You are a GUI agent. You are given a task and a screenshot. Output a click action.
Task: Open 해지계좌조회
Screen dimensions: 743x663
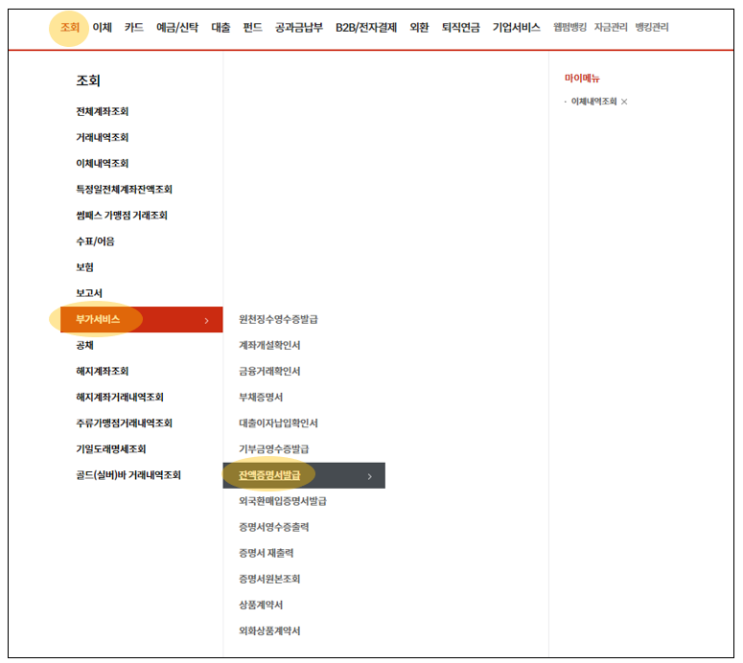click(x=102, y=371)
